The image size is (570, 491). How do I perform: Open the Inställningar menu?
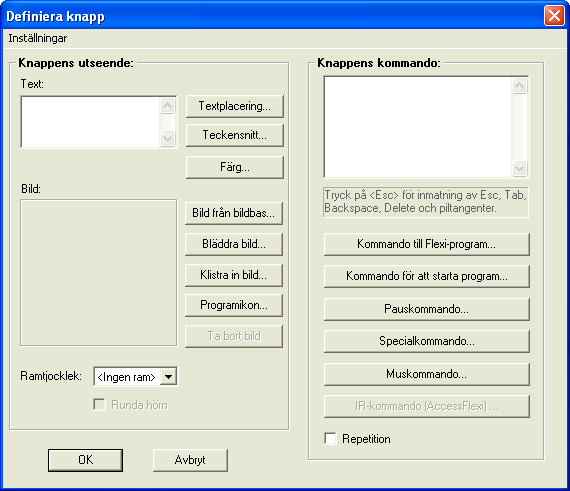(x=38, y=38)
